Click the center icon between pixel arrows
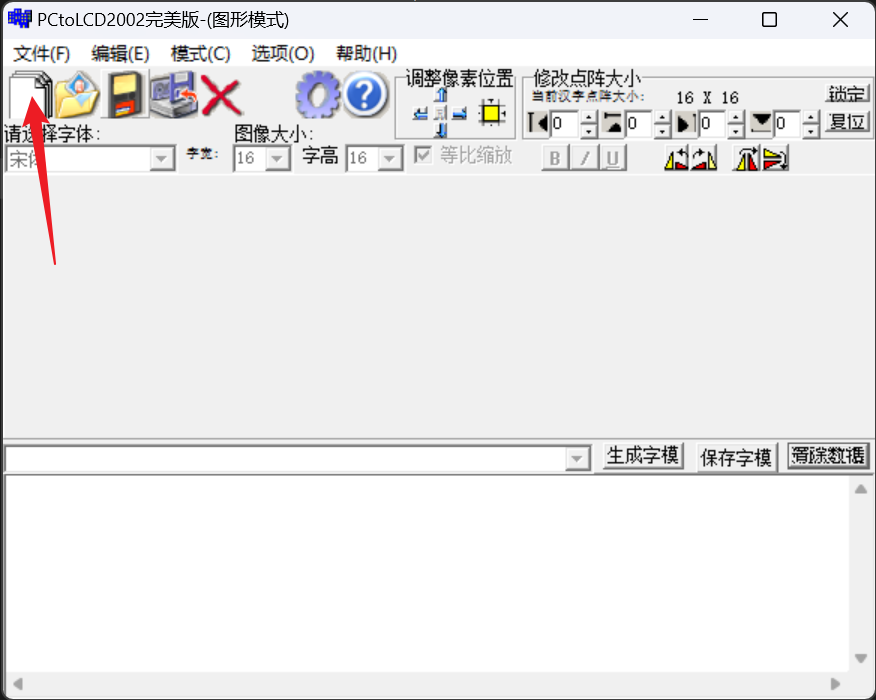Screen dimensions: 876x700 [x=441, y=114]
